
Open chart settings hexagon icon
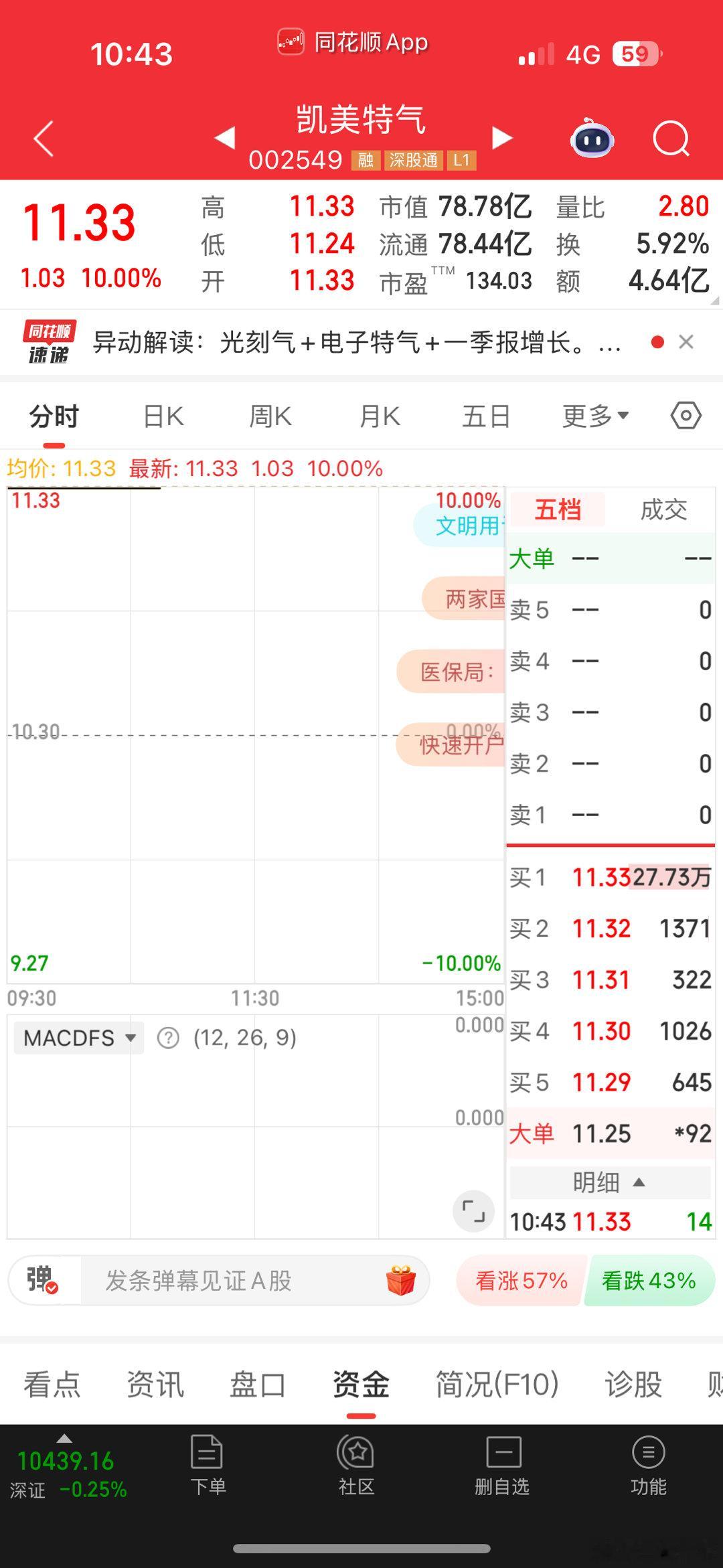click(686, 416)
